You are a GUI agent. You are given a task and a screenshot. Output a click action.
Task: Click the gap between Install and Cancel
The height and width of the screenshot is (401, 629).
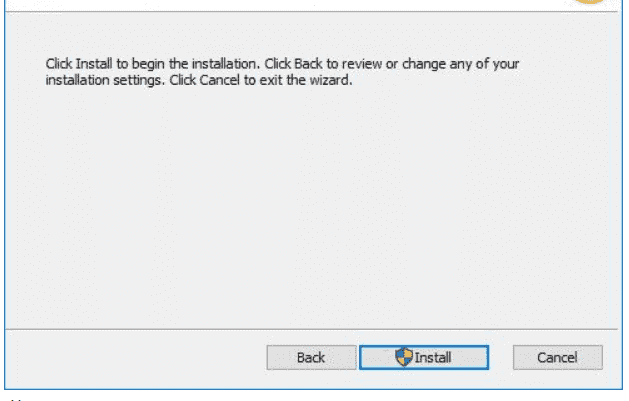[501, 357]
